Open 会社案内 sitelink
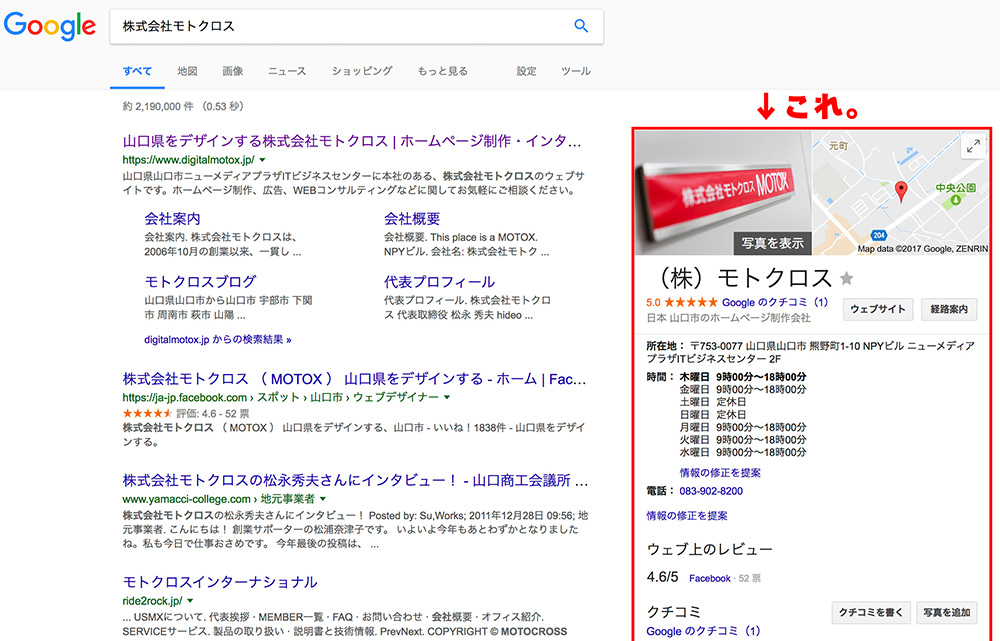The height and width of the screenshot is (641, 1000). click(x=172, y=219)
